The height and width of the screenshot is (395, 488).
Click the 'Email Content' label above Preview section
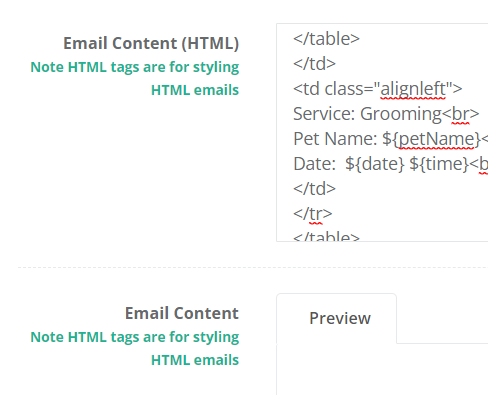(x=182, y=313)
